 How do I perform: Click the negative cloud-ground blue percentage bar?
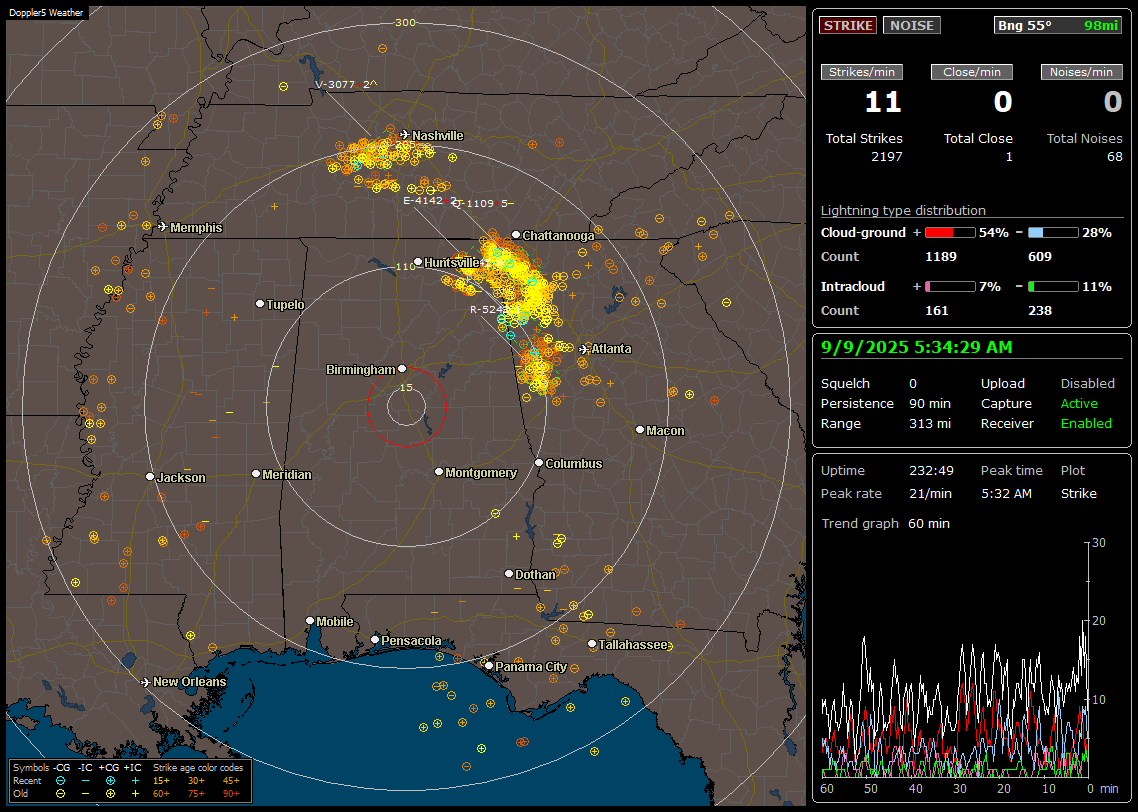pyautogui.click(x=1053, y=233)
